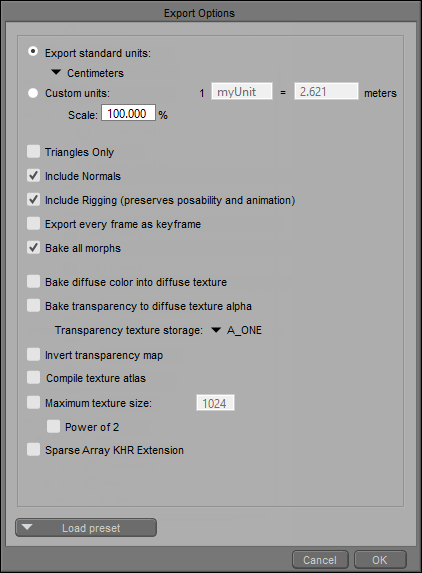Screen dimensions: 422x573
Task: Check Bake transparency to diffuse texture alpha
Action: [33, 306]
